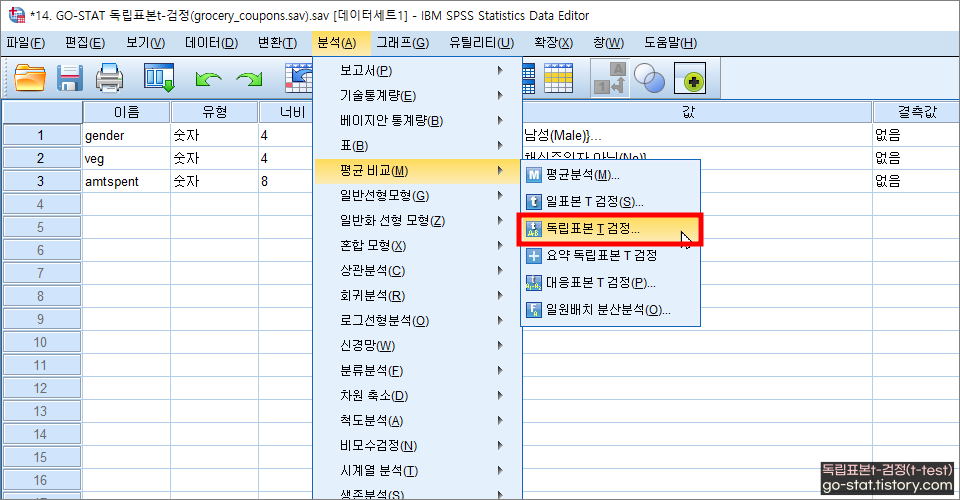Expand the 일반선형모형(G) submenu arrow
This screenshot has width=960, height=500.
[x=500, y=196]
